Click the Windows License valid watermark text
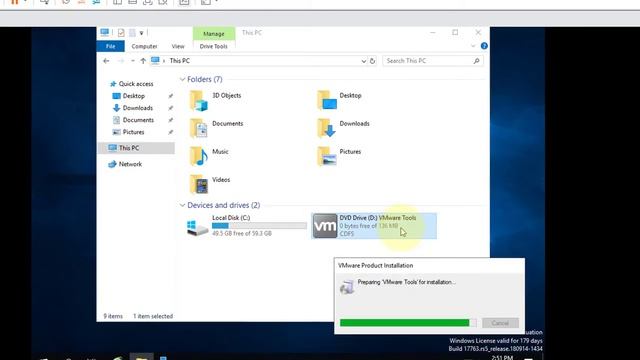 point(496,340)
